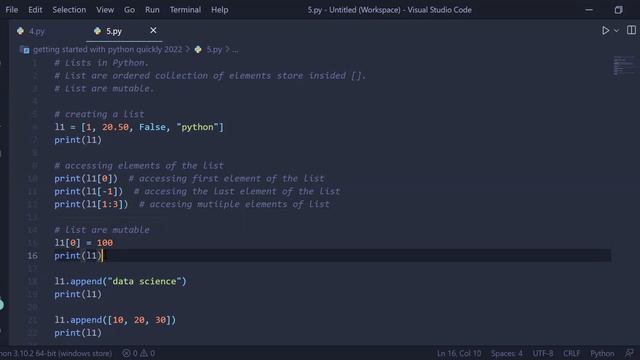The height and width of the screenshot is (360, 640).
Task: Go to line via Ln 16, Col 10
Action: (x=459, y=353)
